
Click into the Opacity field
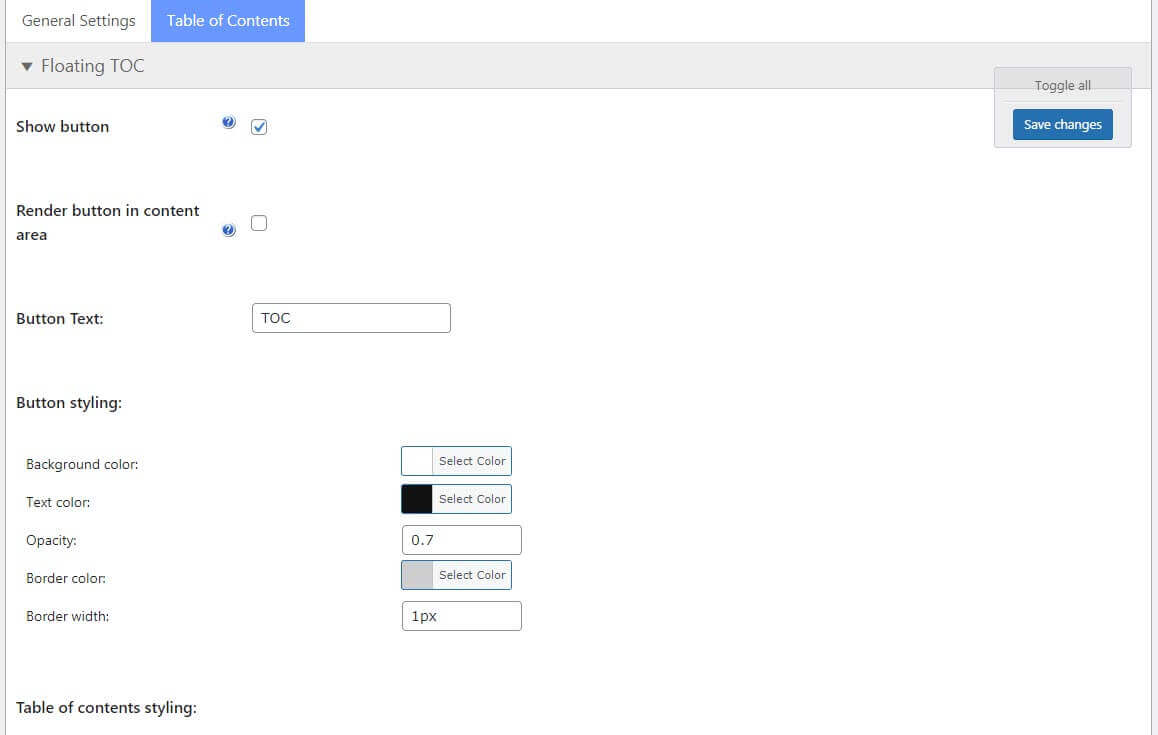461,540
